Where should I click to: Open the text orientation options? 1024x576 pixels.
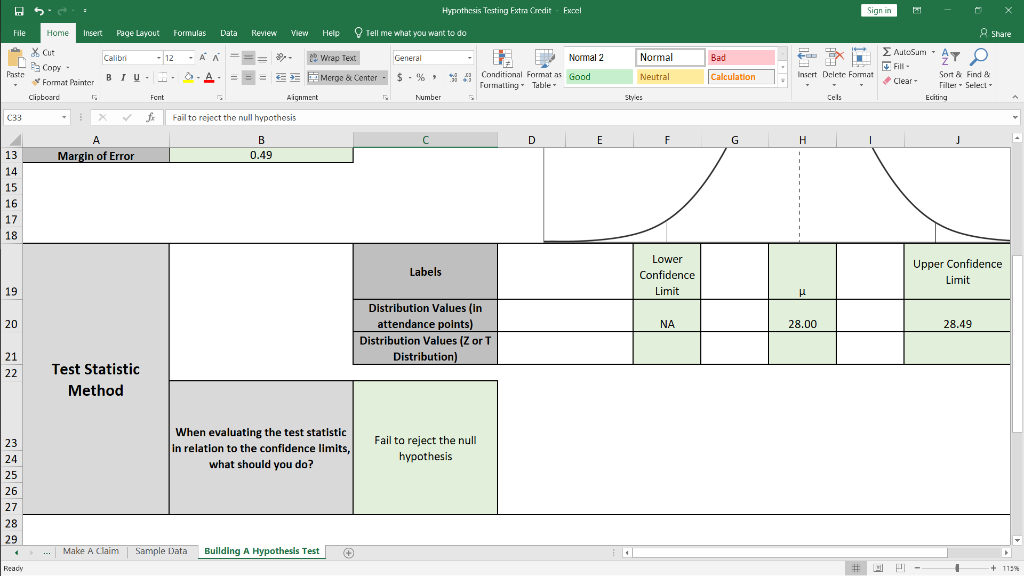click(283, 57)
